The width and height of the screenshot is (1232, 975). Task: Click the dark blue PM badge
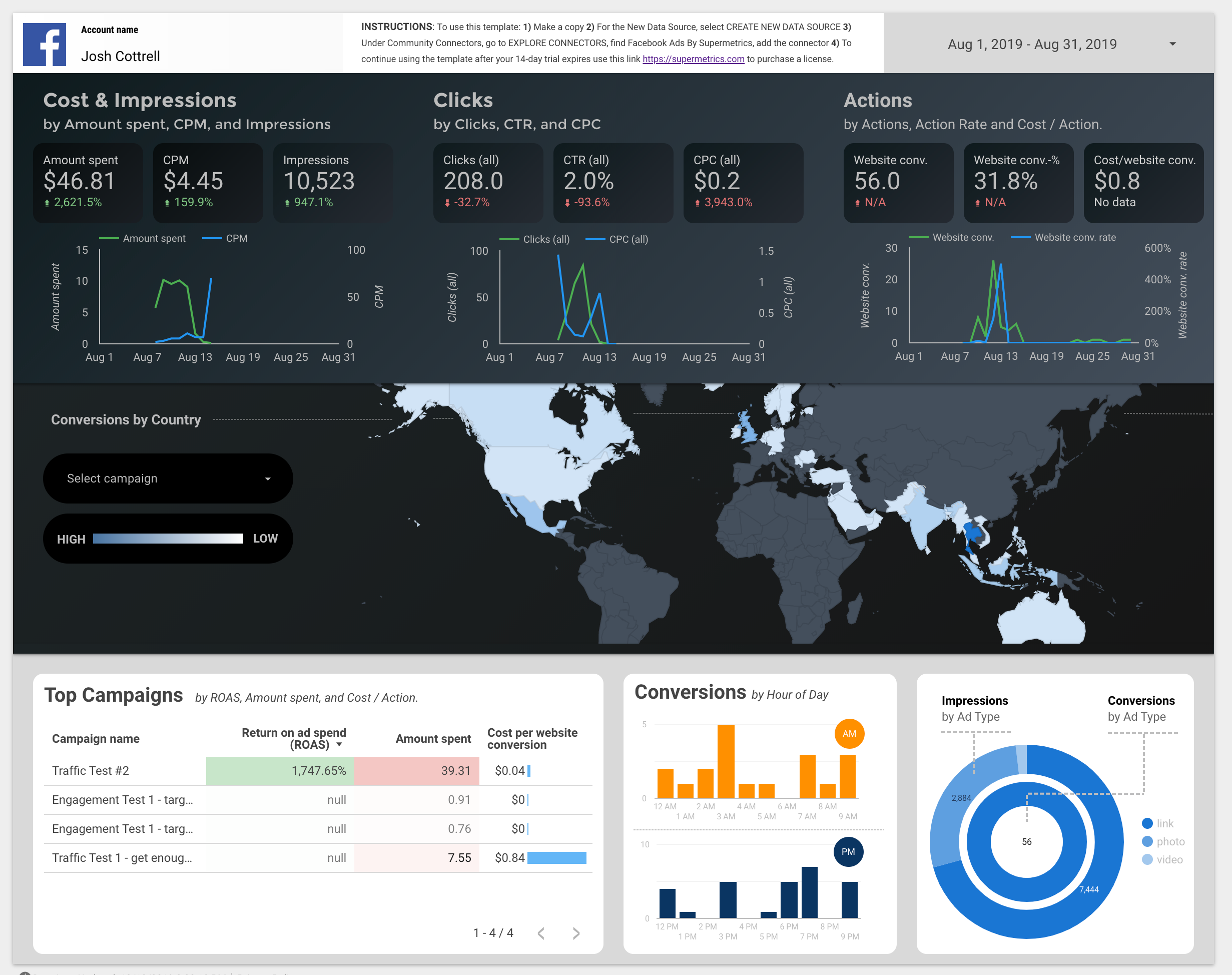tap(848, 852)
